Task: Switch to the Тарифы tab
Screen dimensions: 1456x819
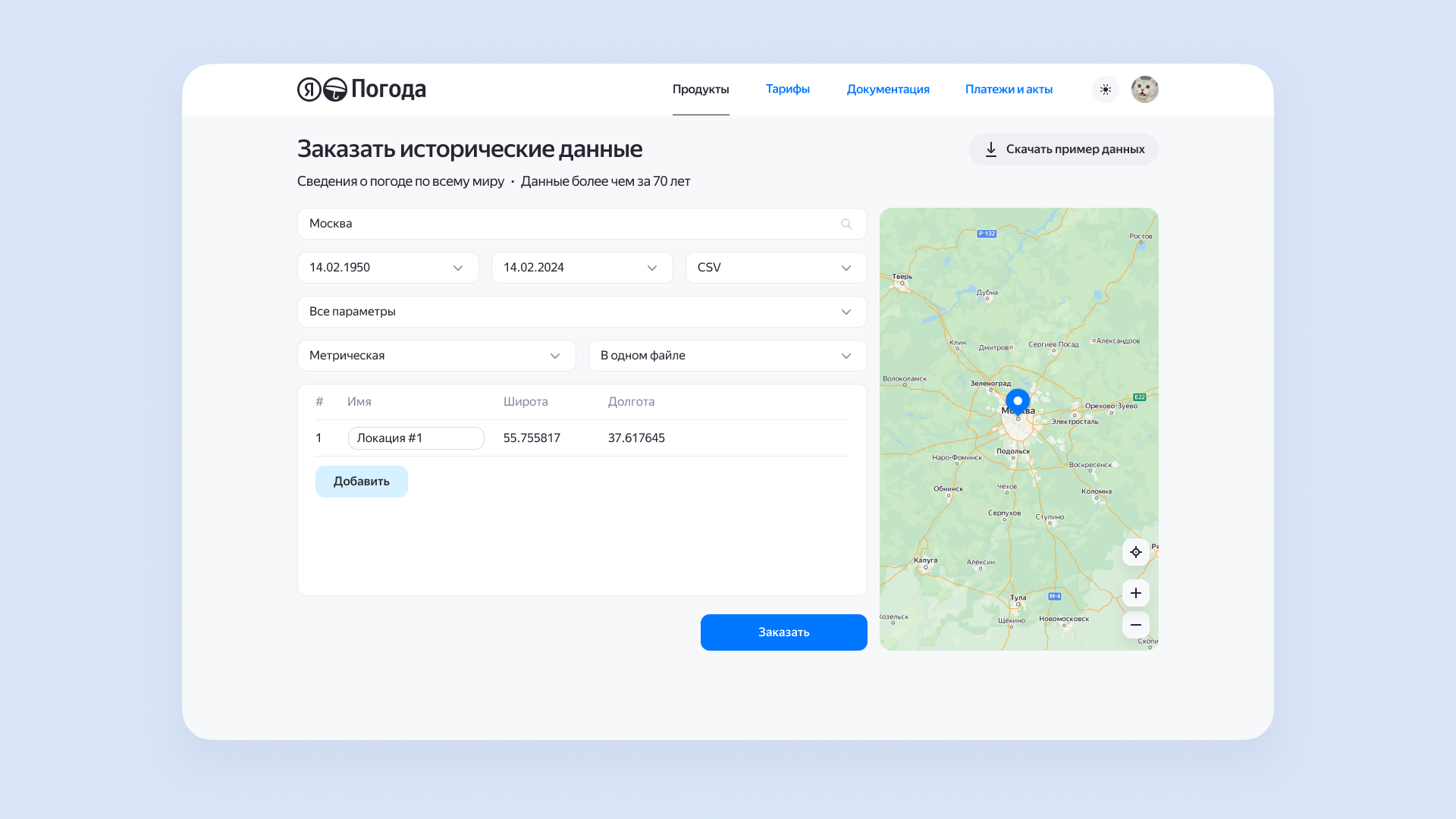Action: 787,89
